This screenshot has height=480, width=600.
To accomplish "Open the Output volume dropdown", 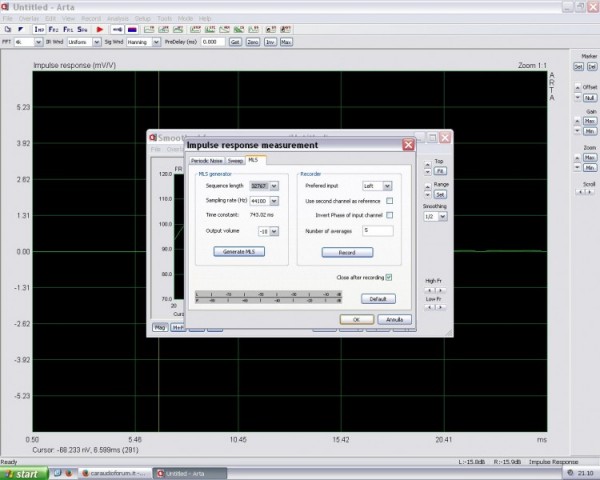I will [x=274, y=232].
